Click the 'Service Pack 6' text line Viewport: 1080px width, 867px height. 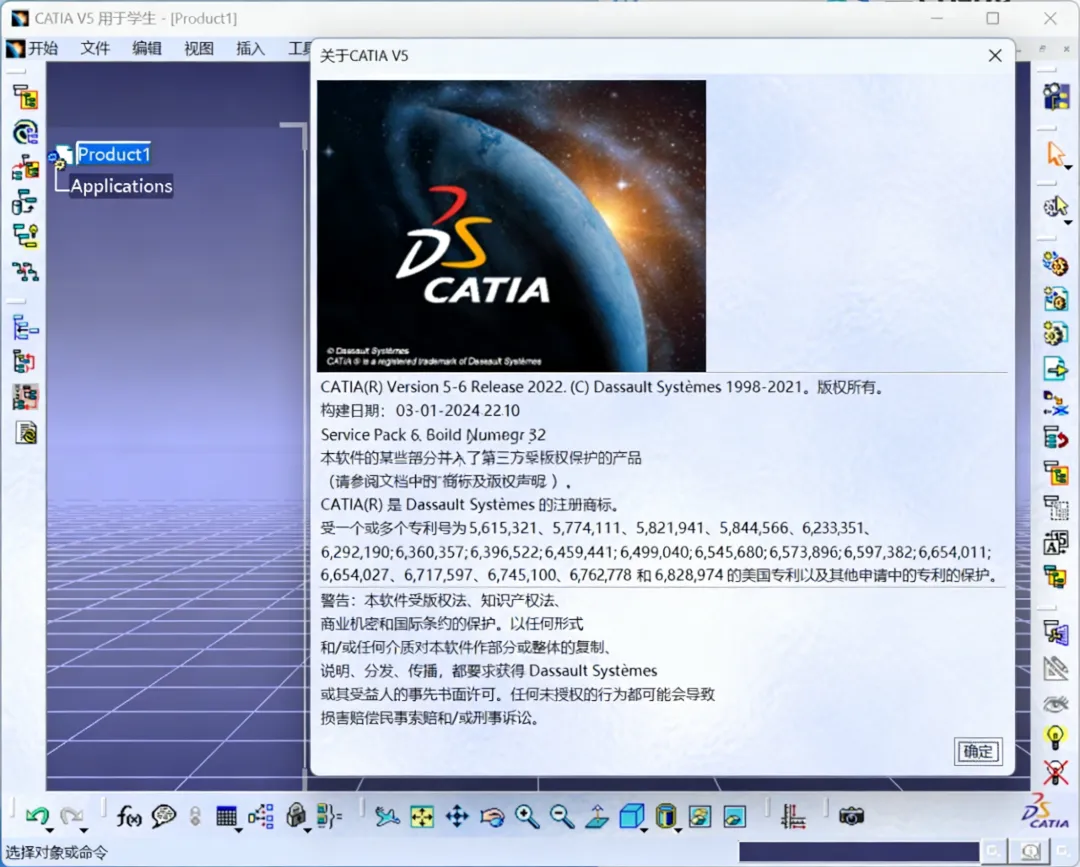pos(433,435)
